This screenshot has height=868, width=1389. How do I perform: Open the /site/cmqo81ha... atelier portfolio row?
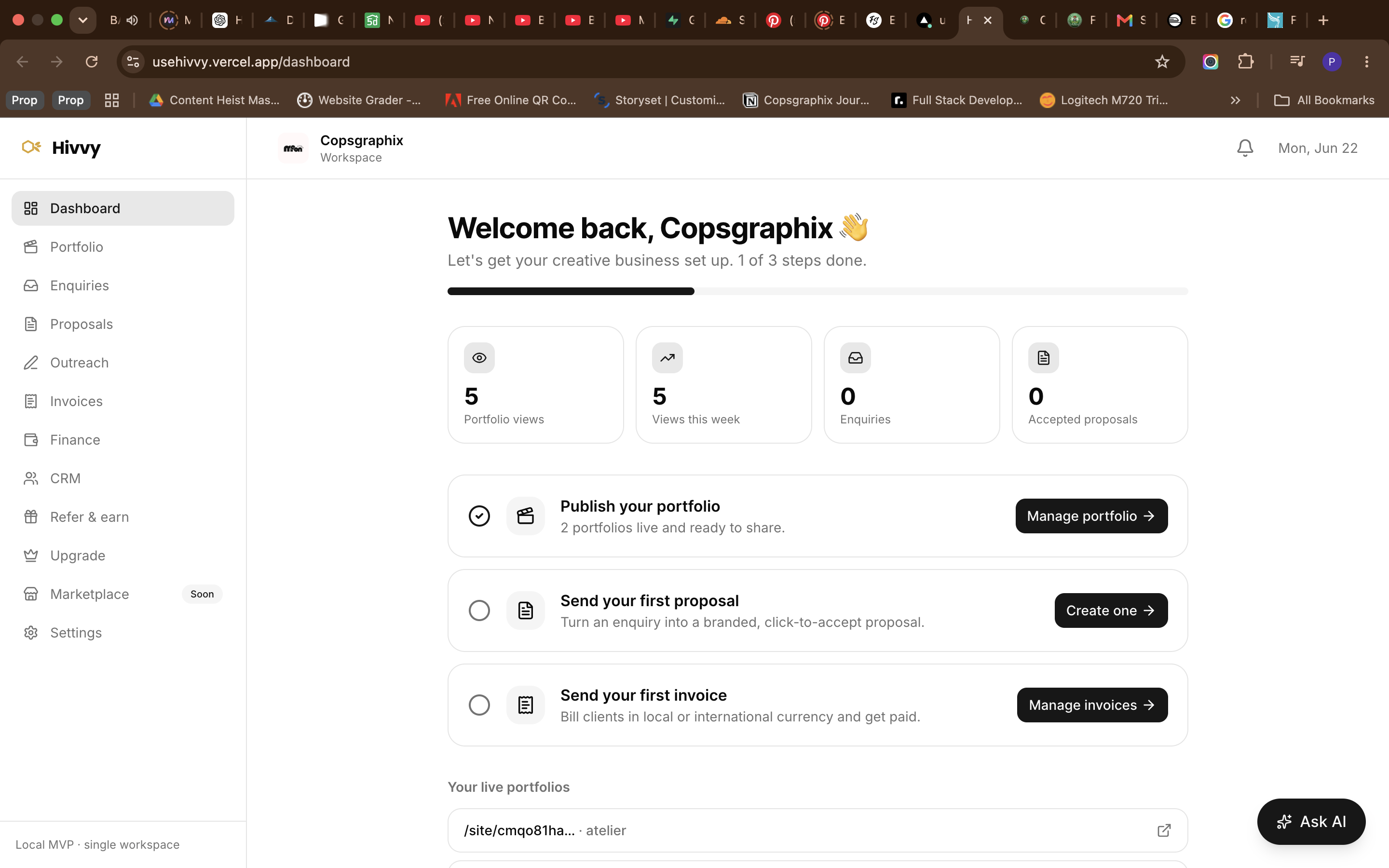(817, 830)
